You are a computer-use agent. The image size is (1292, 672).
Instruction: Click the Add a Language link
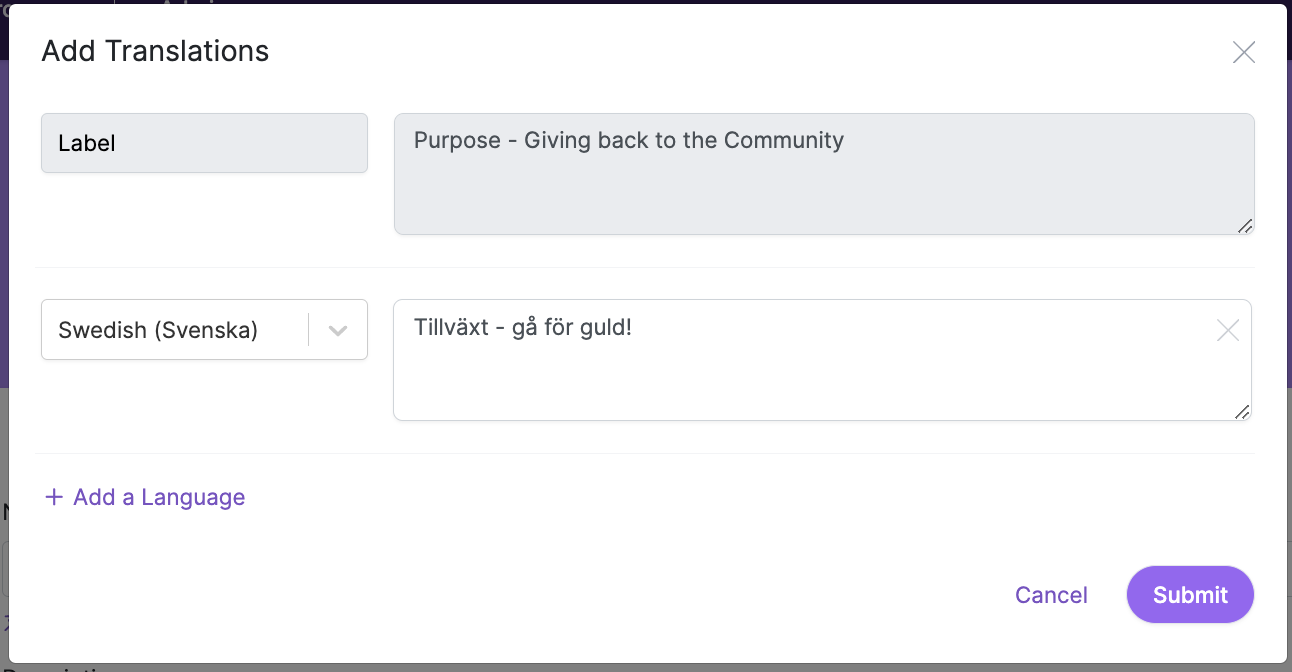point(159,497)
